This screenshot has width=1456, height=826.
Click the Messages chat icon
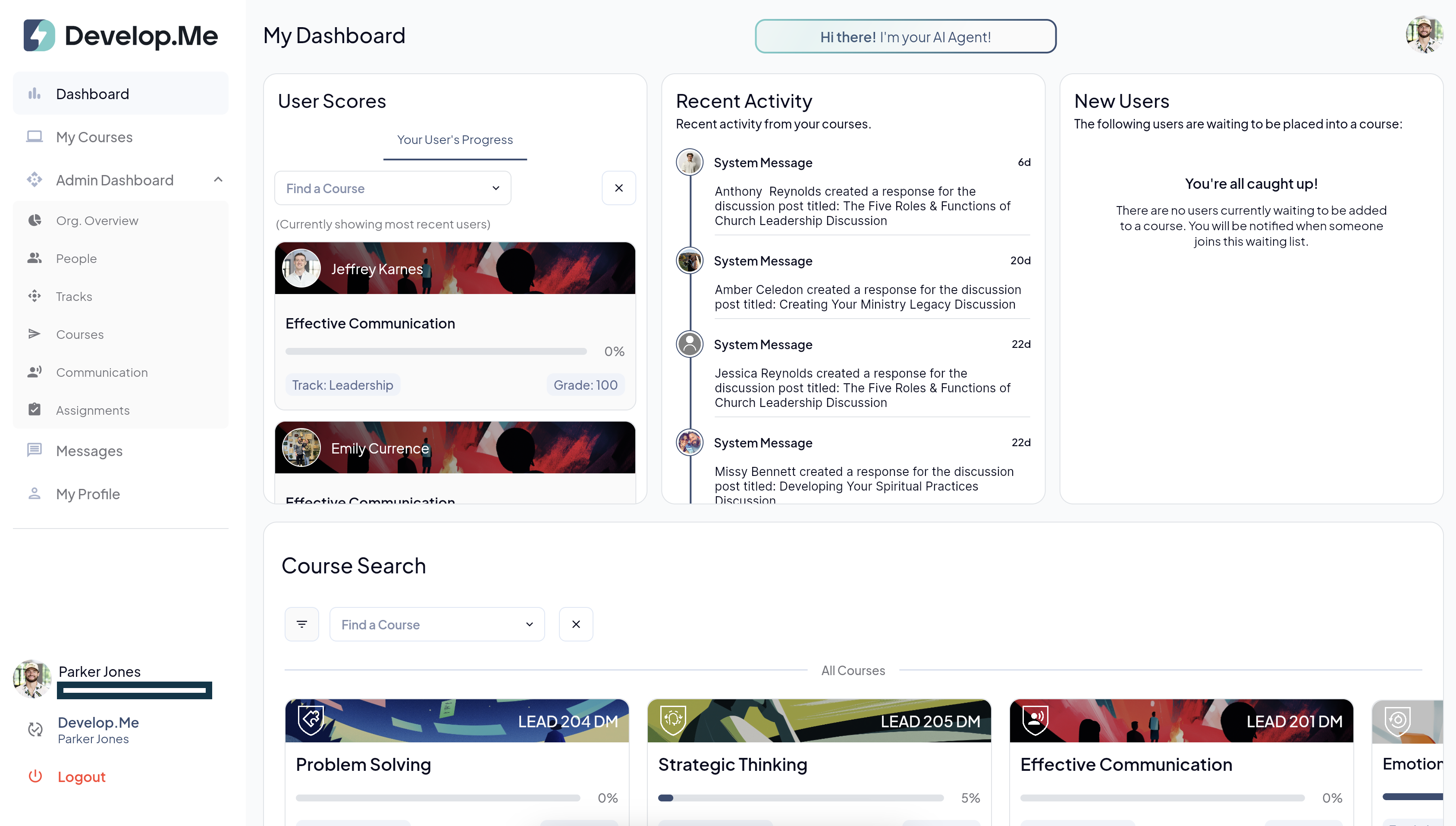tap(35, 451)
